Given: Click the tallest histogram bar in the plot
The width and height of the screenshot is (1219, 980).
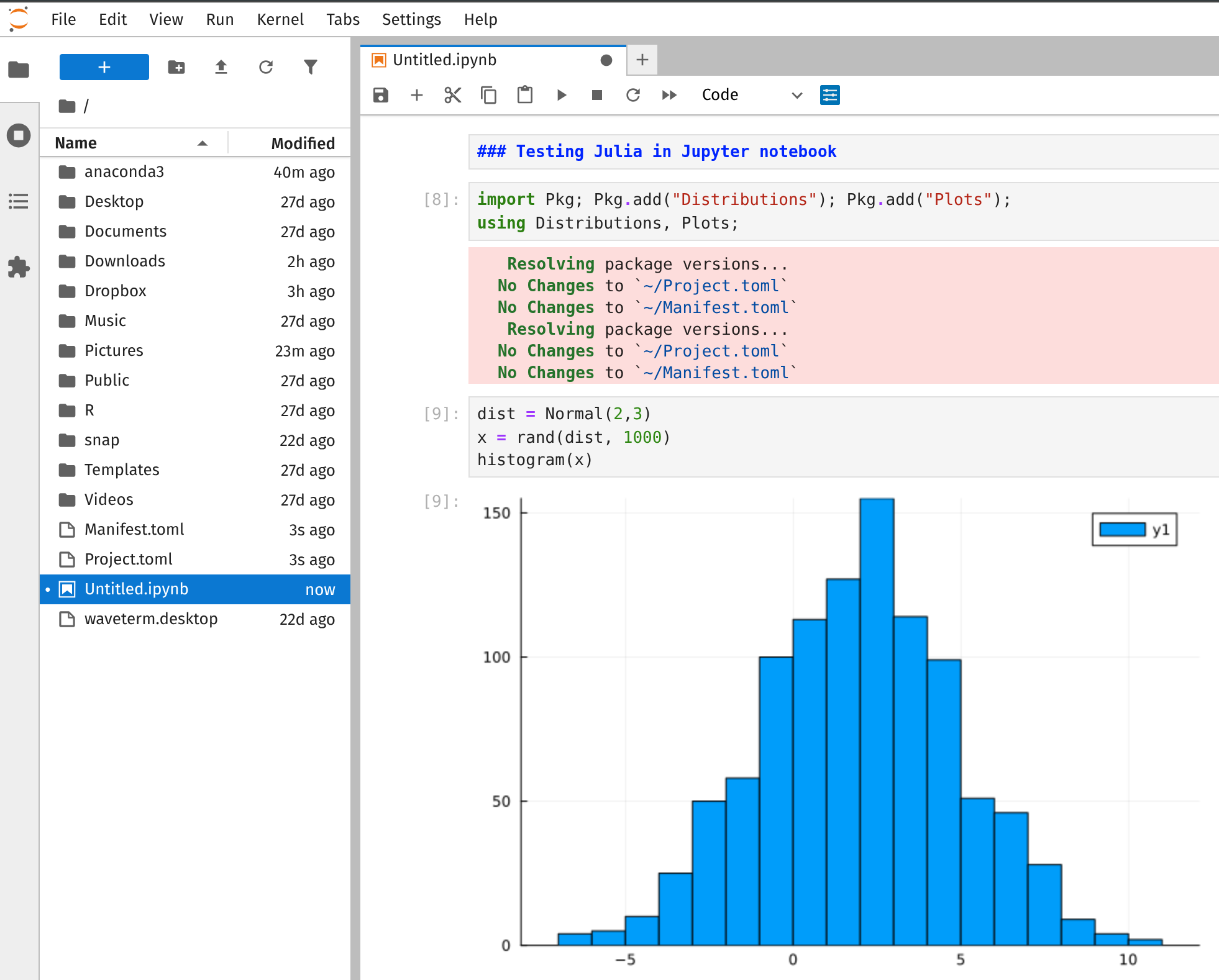Looking at the screenshot, I should [877, 721].
